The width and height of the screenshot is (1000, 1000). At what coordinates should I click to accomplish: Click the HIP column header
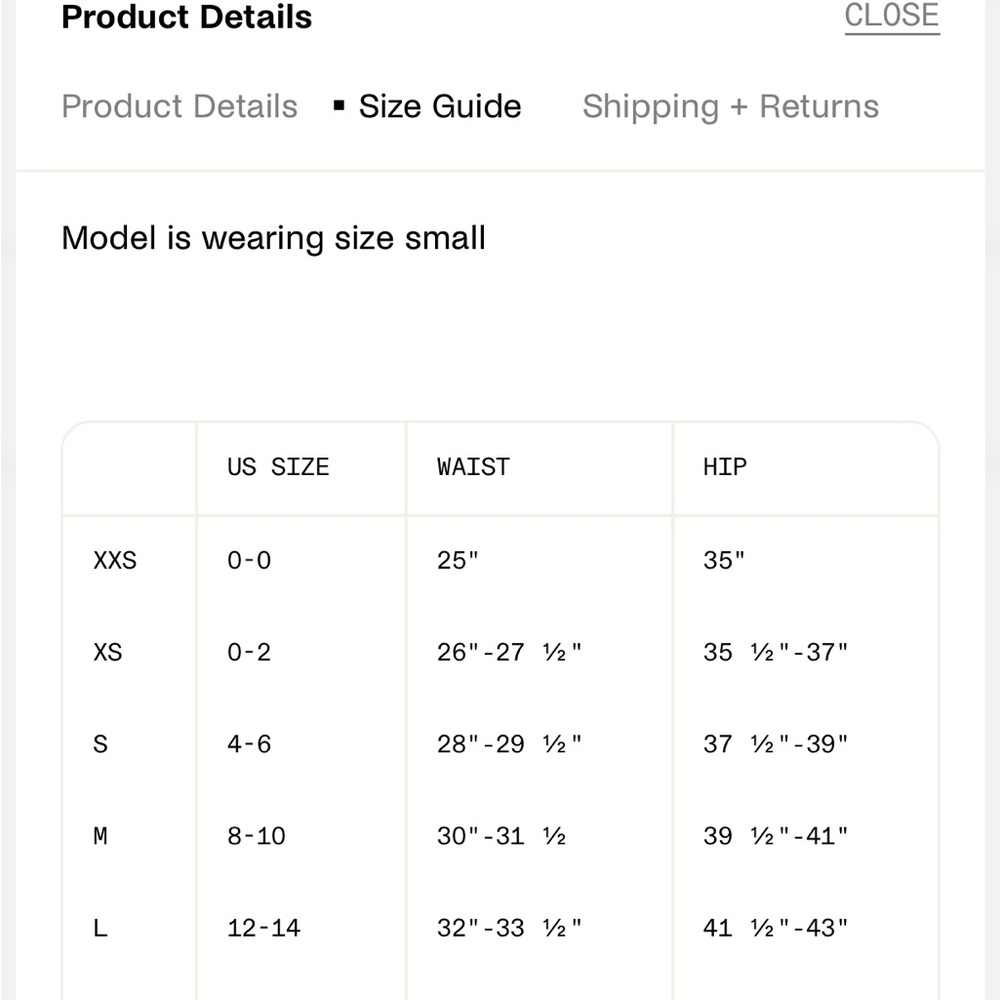(724, 467)
